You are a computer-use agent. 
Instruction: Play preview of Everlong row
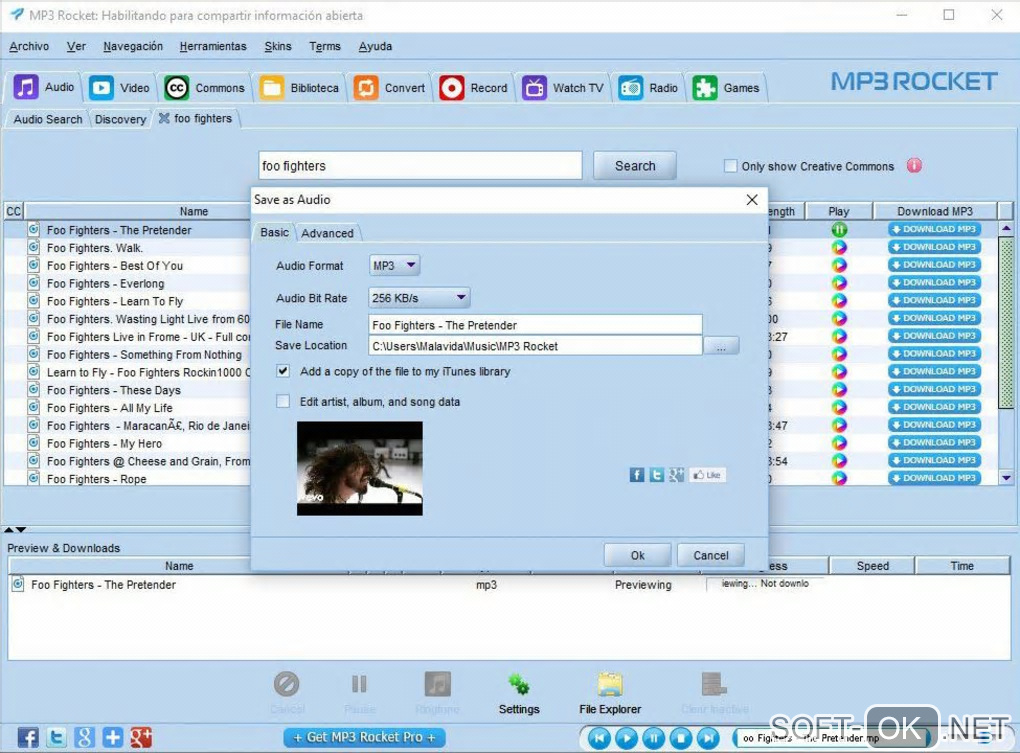coord(839,282)
